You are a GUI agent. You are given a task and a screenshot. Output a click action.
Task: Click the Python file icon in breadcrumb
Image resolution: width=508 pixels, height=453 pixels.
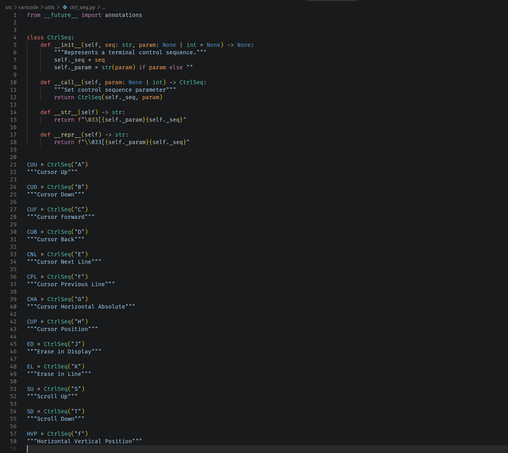pyautogui.click(x=65, y=7)
